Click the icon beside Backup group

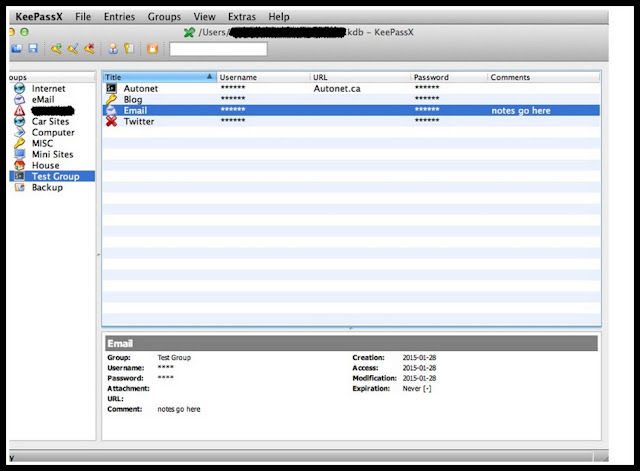point(20,187)
